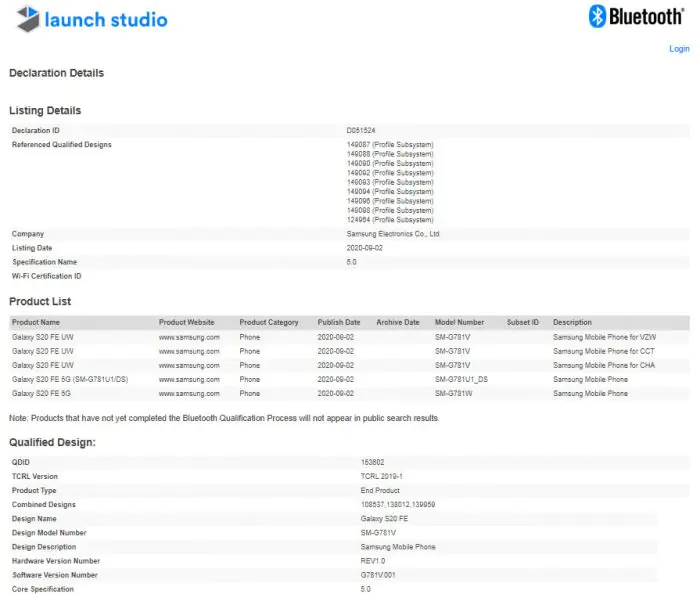
Task: Click the Declaration Details heading
Action: tap(56, 73)
